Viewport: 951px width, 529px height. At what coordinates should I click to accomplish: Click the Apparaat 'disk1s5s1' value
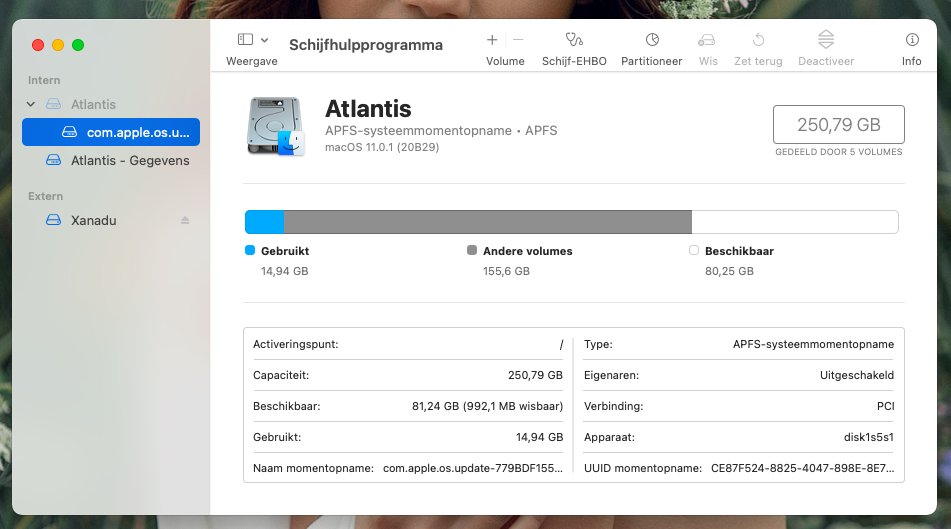coord(869,437)
